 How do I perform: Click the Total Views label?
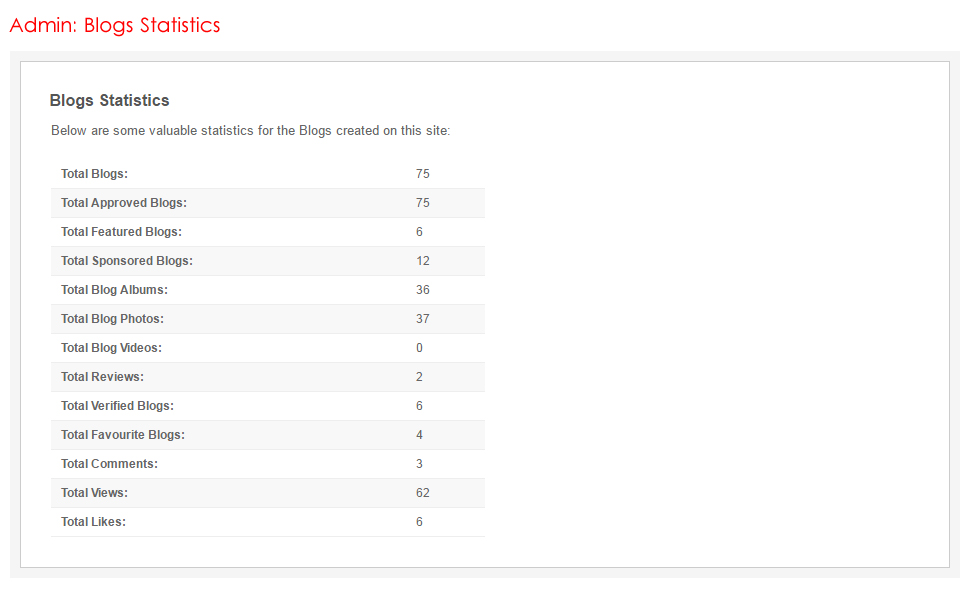(94, 493)
